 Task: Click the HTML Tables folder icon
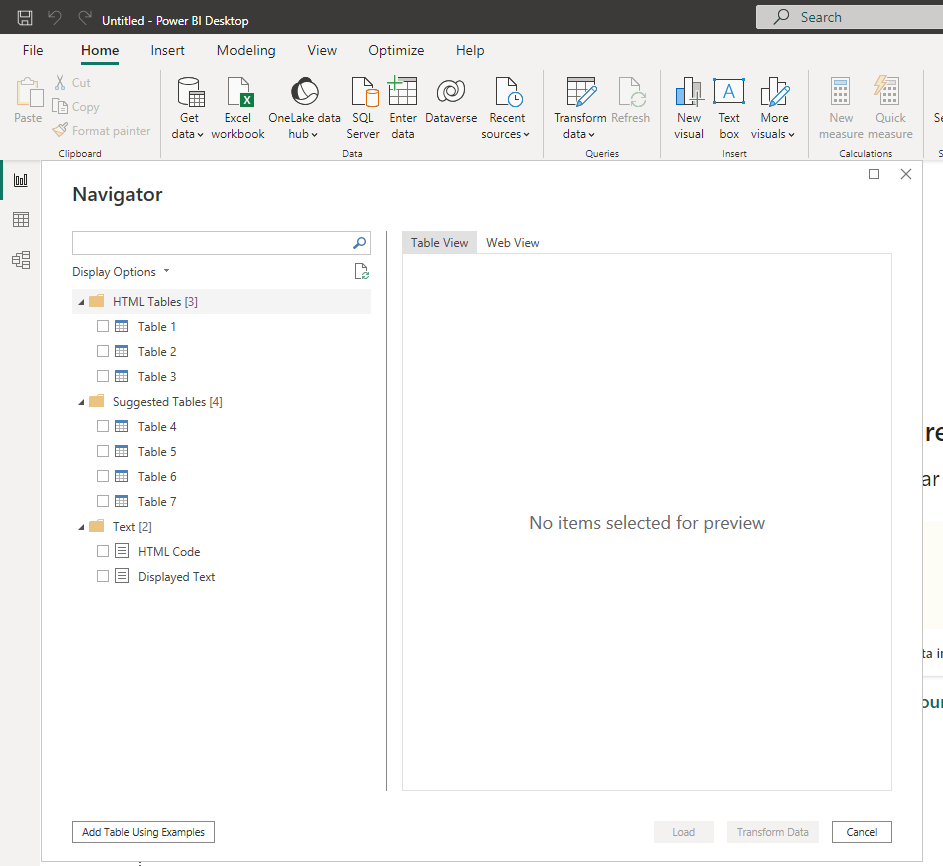[x=97, y=301]
